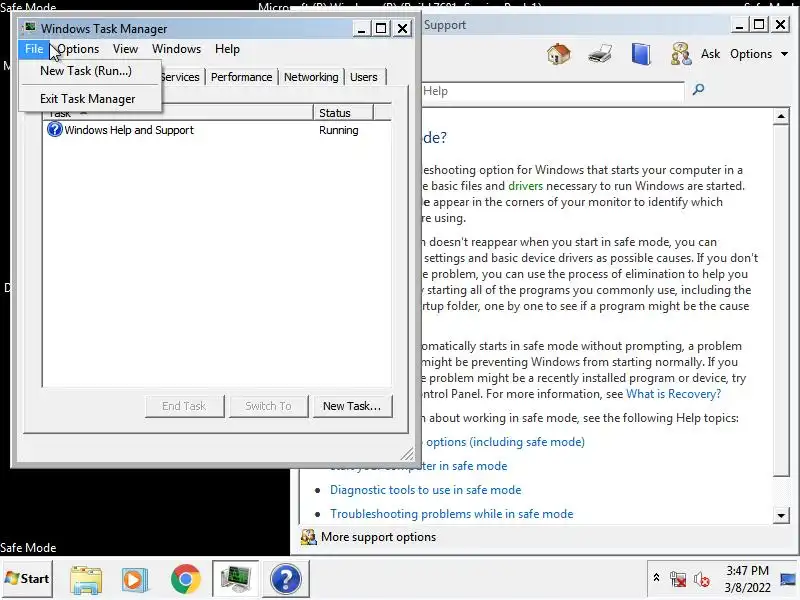Click scroll down arrow in Help window

point(781,515)
